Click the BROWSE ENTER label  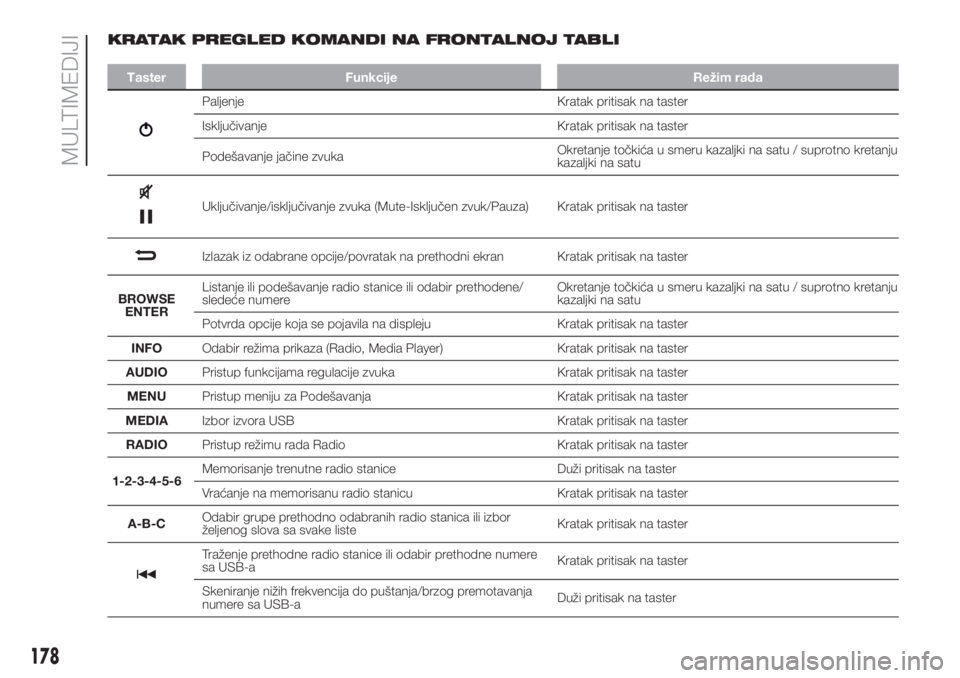146,305
